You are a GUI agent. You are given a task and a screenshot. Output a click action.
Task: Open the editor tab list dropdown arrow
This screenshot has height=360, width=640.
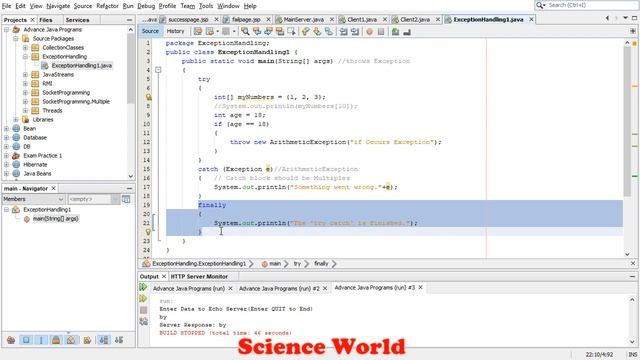[x=625, y=18]
